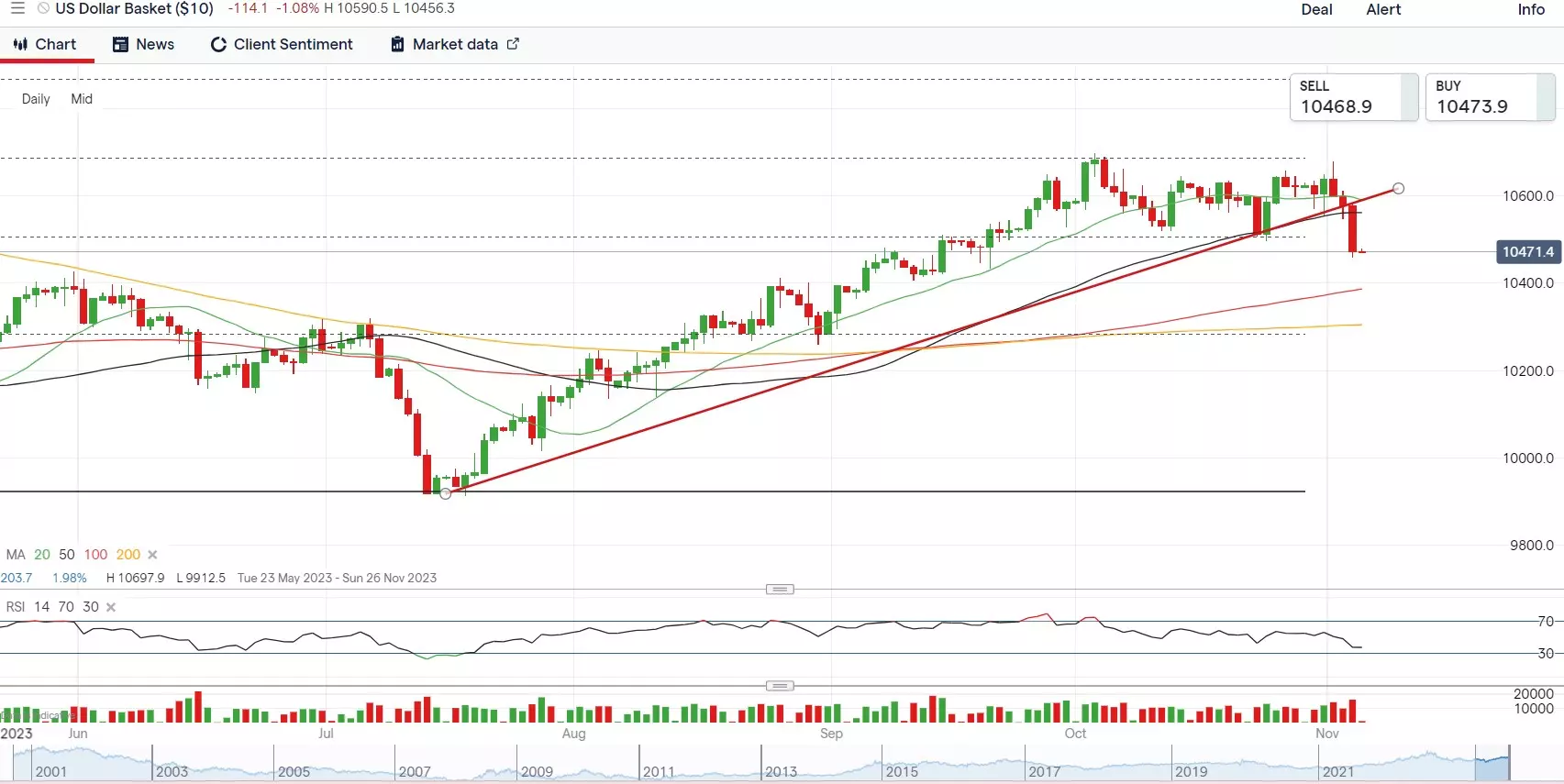Open the Daily timeframe dropdown

click(x=36, y=99)
